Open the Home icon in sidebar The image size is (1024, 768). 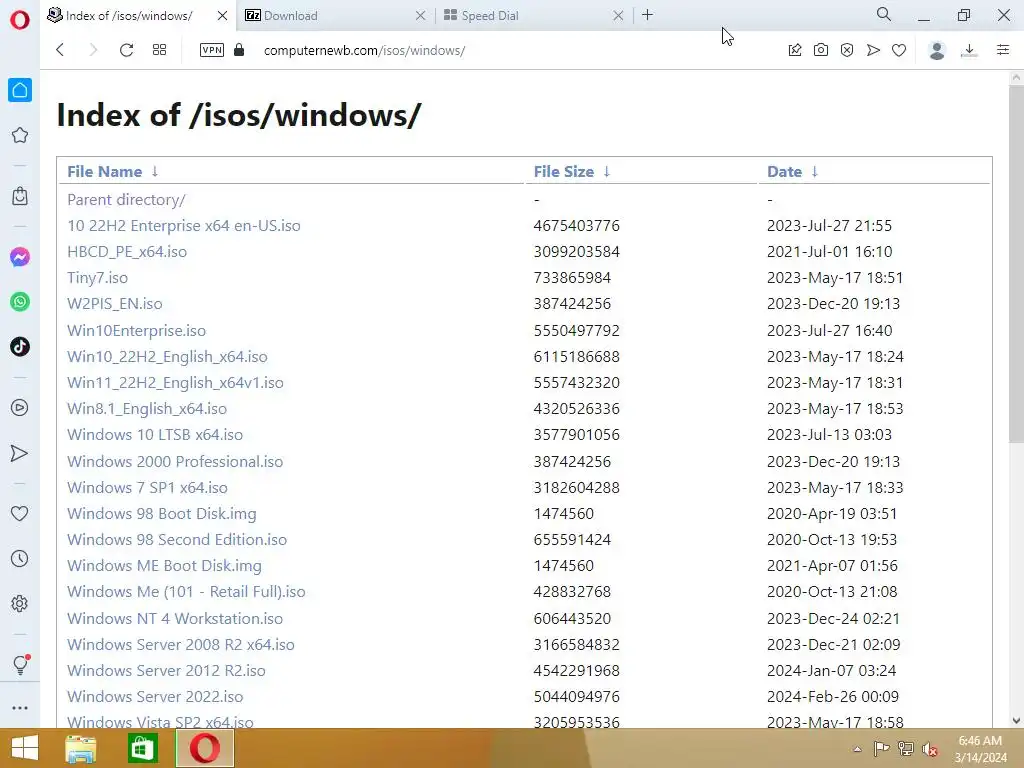(x=20, y=90)
